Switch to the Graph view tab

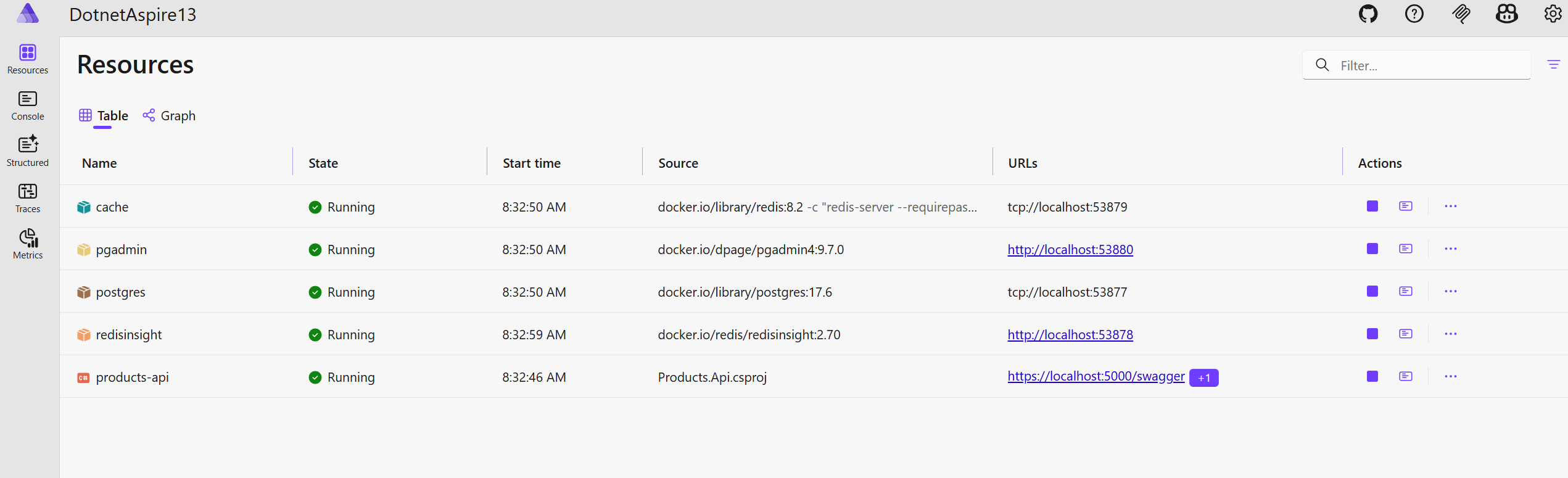click(170, 116)
